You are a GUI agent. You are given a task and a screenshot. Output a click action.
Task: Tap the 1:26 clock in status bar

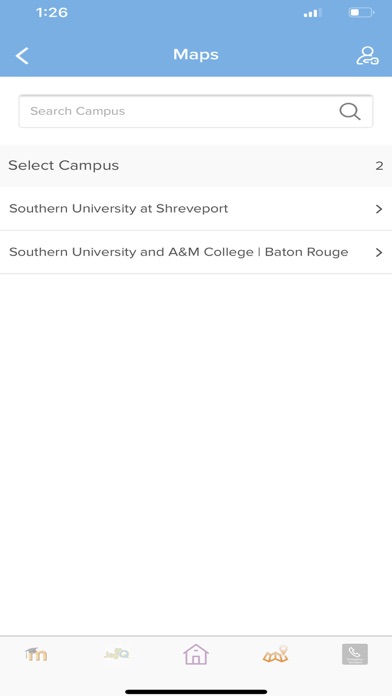[51, 13]
